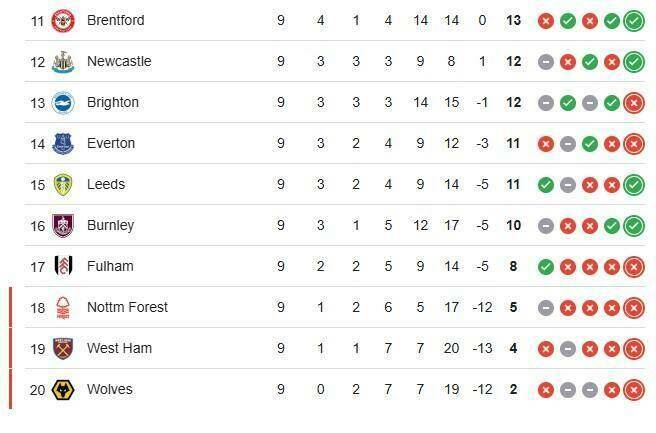
Task: Select Burnley's points total of 10
Action: [514, 225]
